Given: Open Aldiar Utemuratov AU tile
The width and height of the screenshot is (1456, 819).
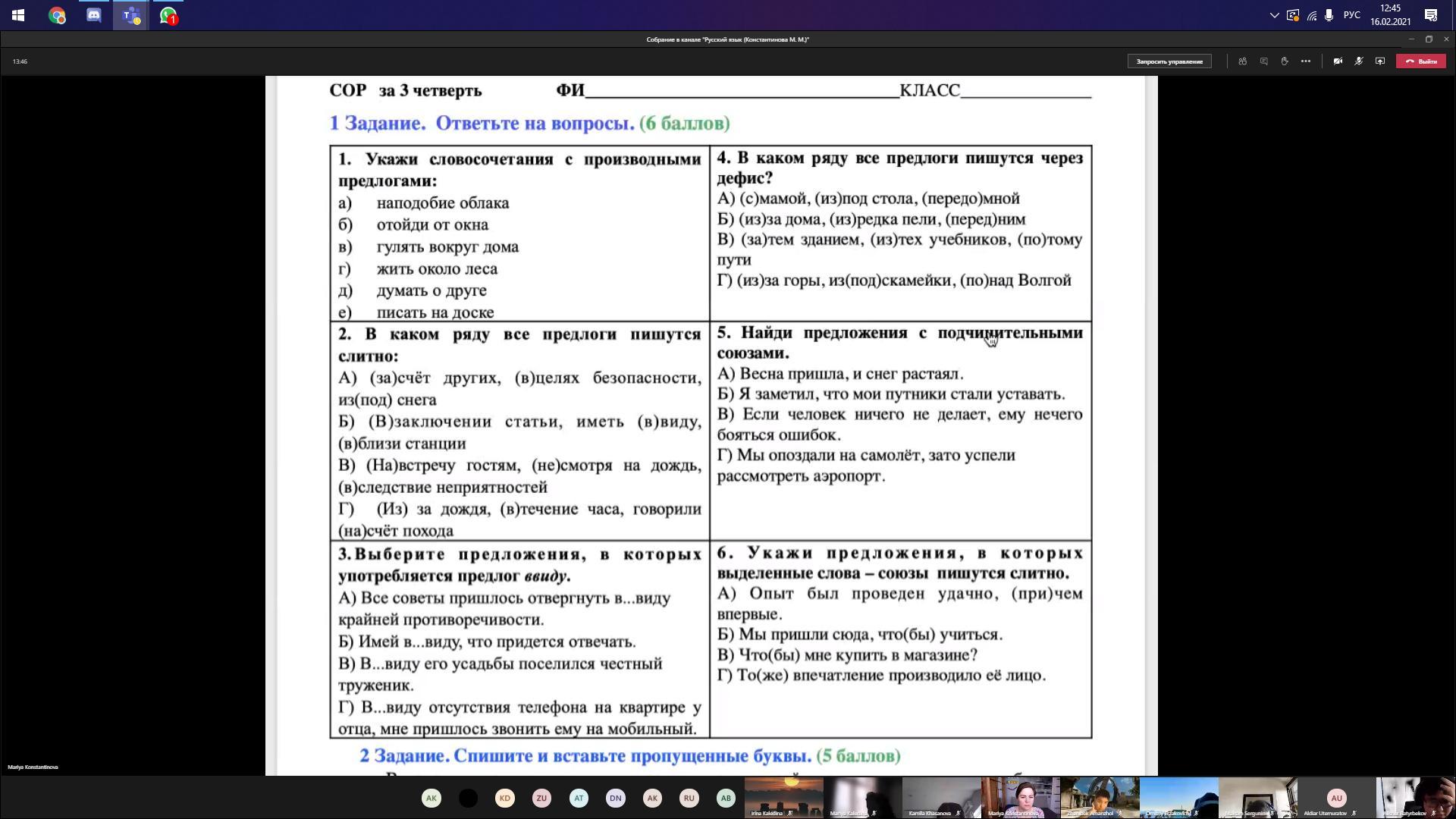Looking at the screenshot, I should (1335, 798).
